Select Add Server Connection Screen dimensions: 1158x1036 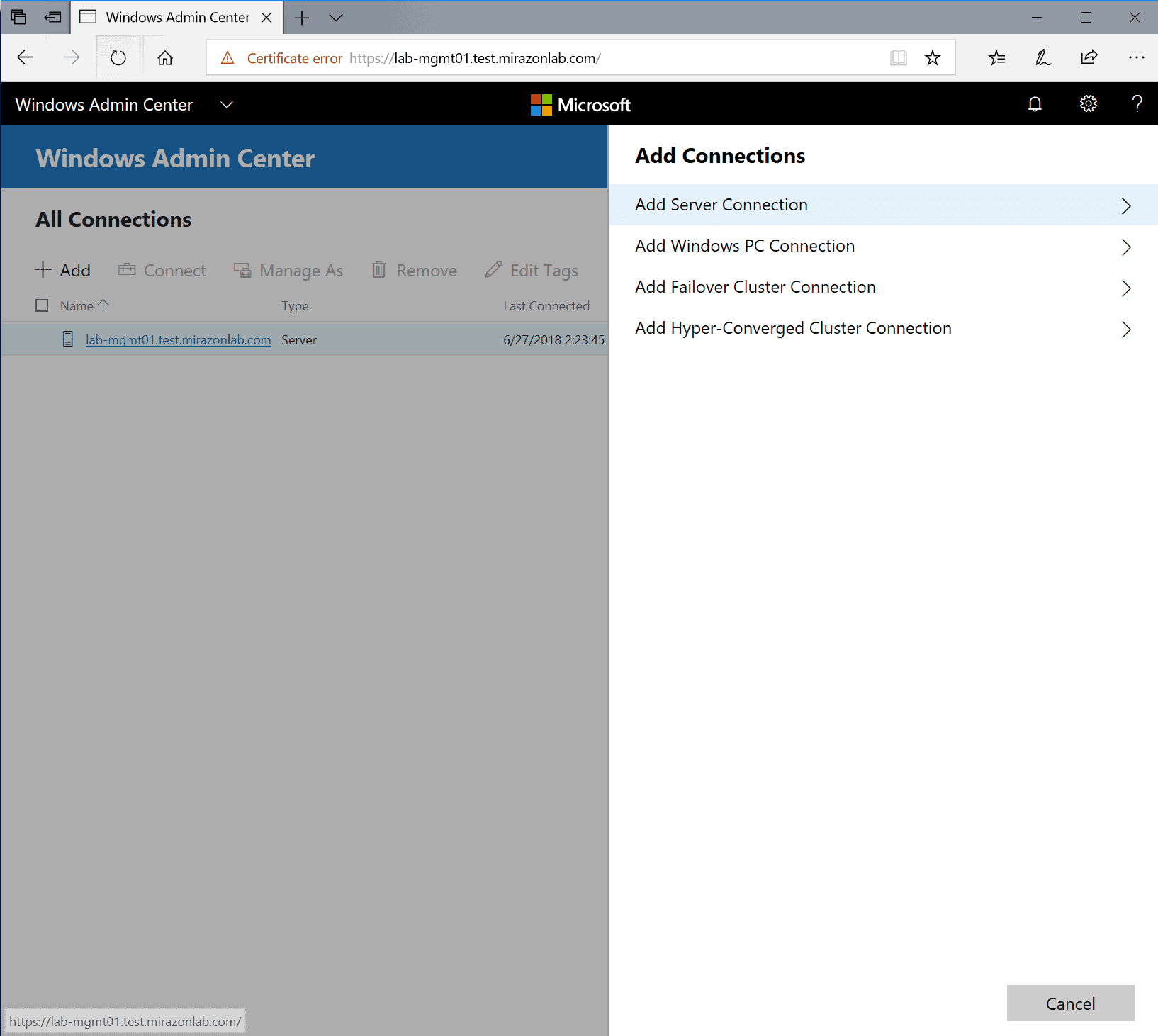[721, 205]
